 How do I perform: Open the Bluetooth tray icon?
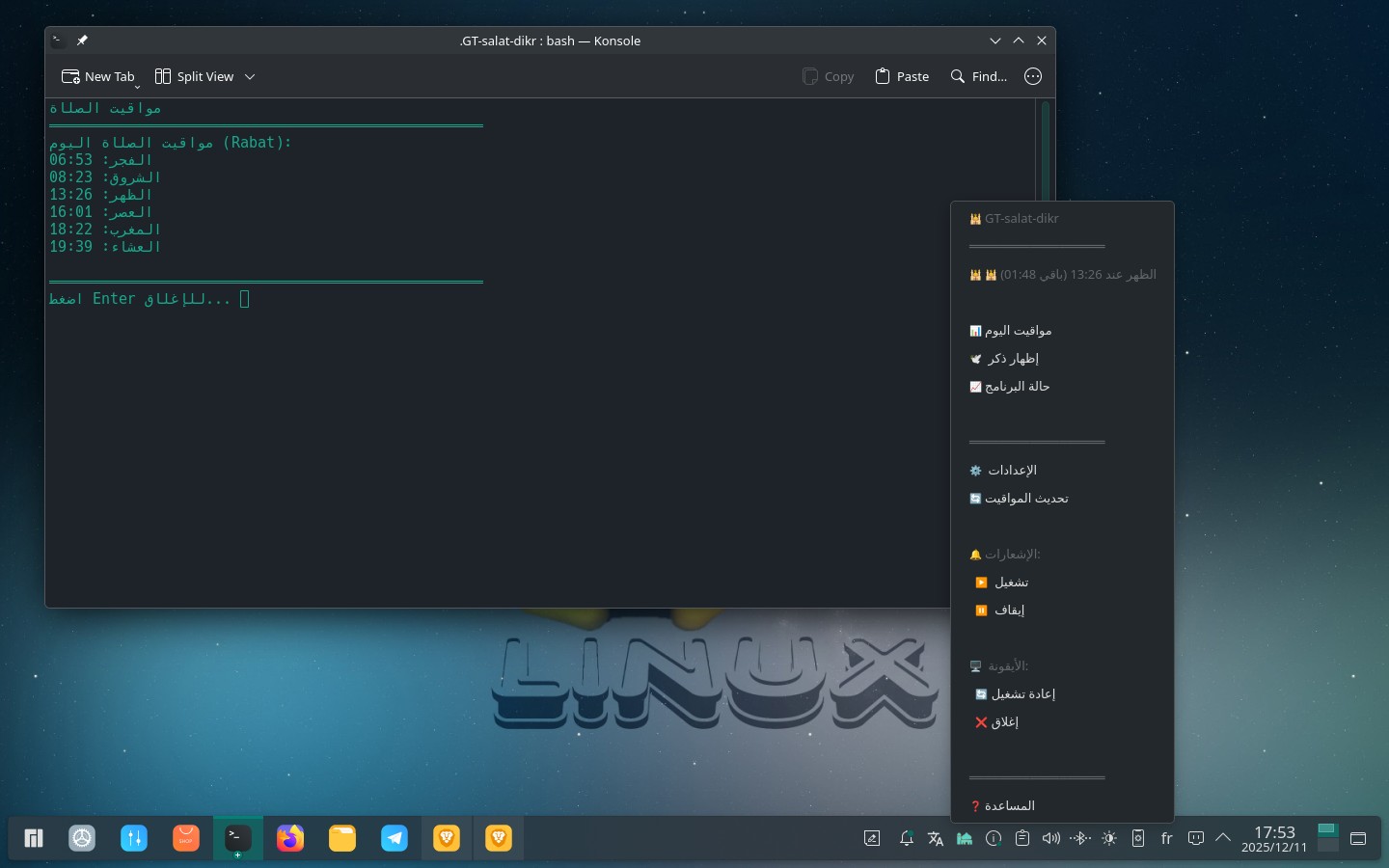[1080, 838]
